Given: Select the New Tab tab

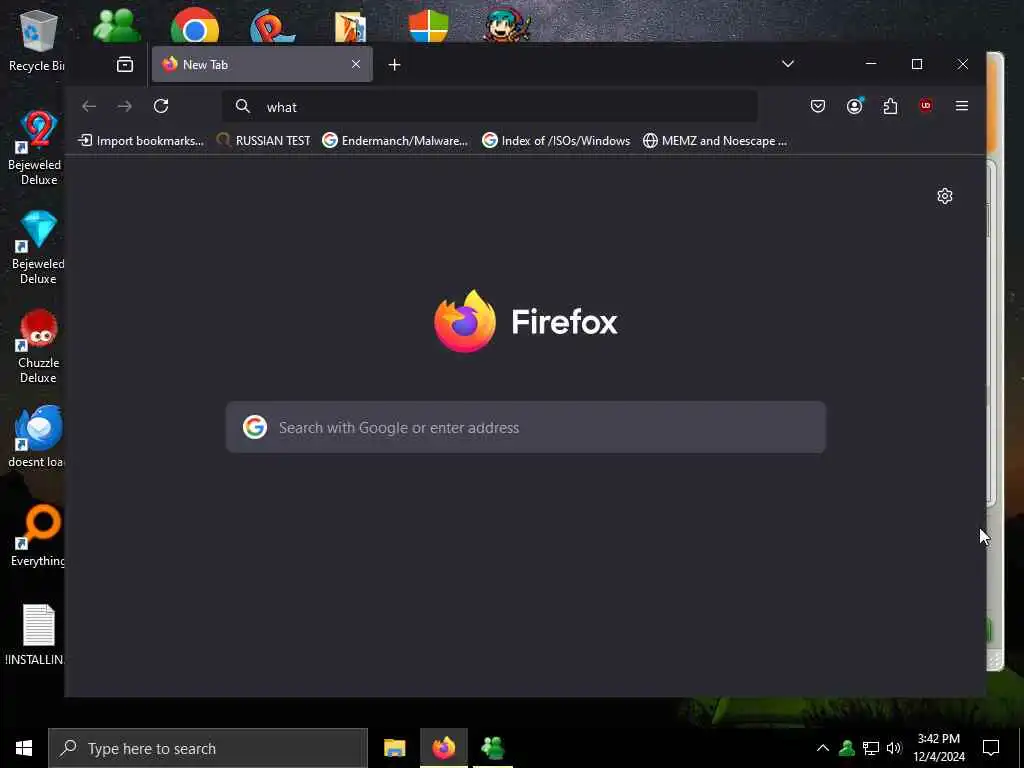Looking at the screenshot, I should pos(262,64).
